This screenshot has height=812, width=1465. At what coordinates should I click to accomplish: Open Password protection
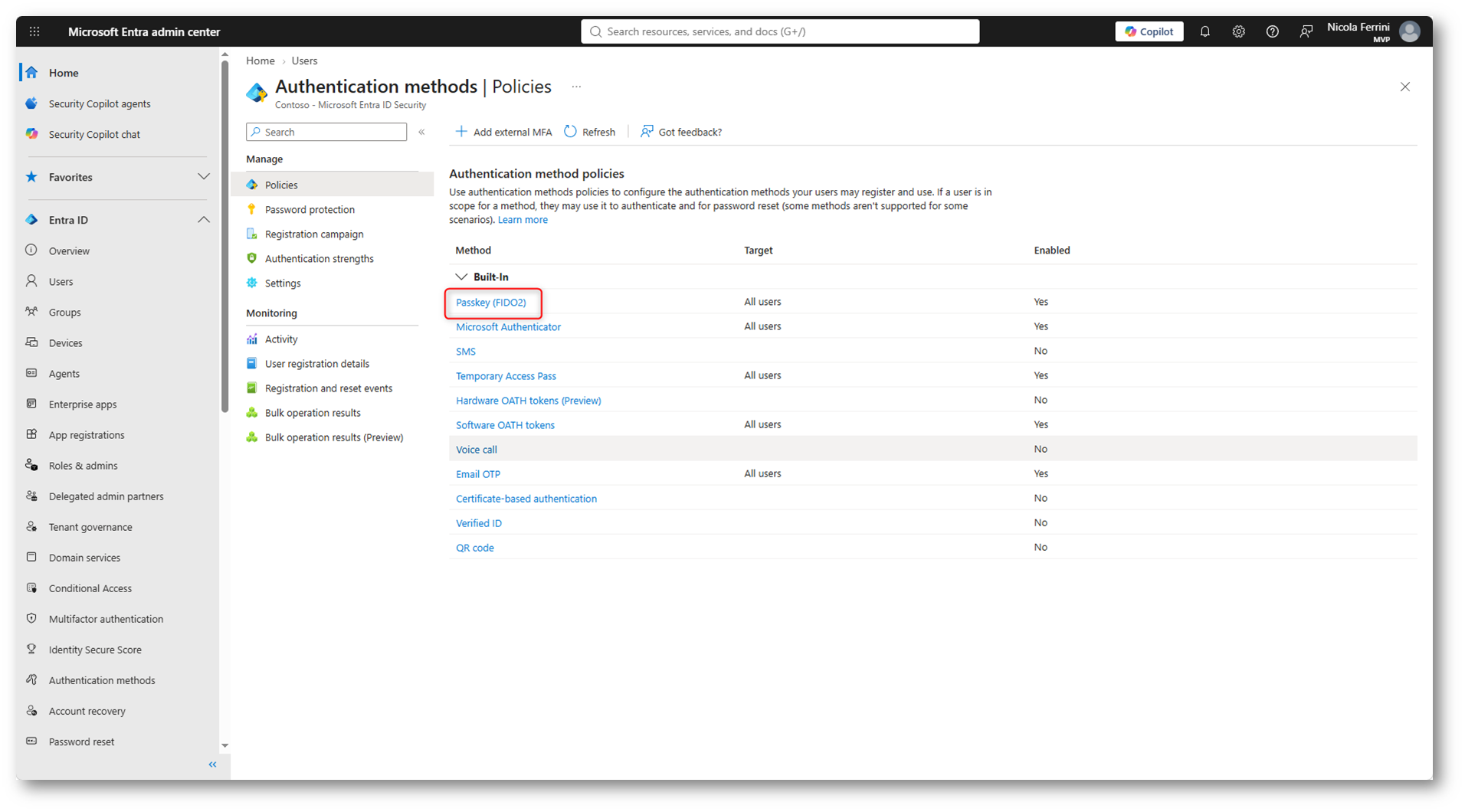pyautogui.click(x=310, y=209)
